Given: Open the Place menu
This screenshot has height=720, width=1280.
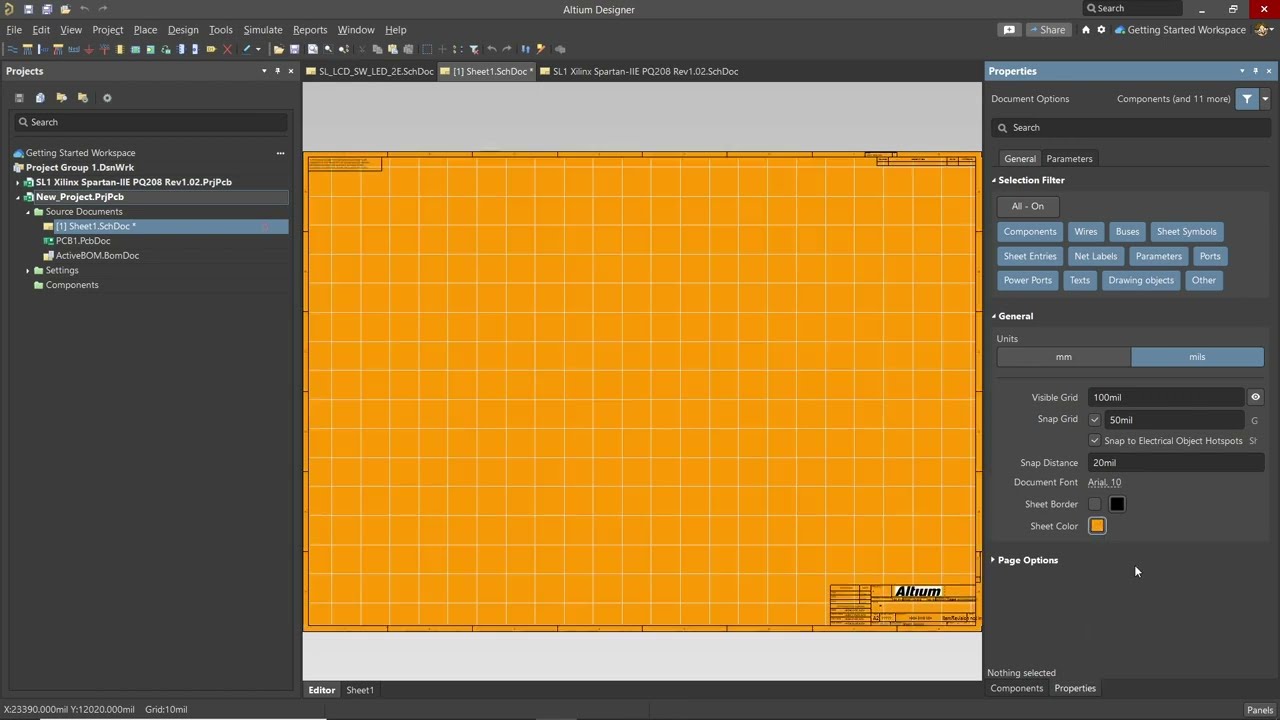Looking at the screenshot, I should coord(145,30).
